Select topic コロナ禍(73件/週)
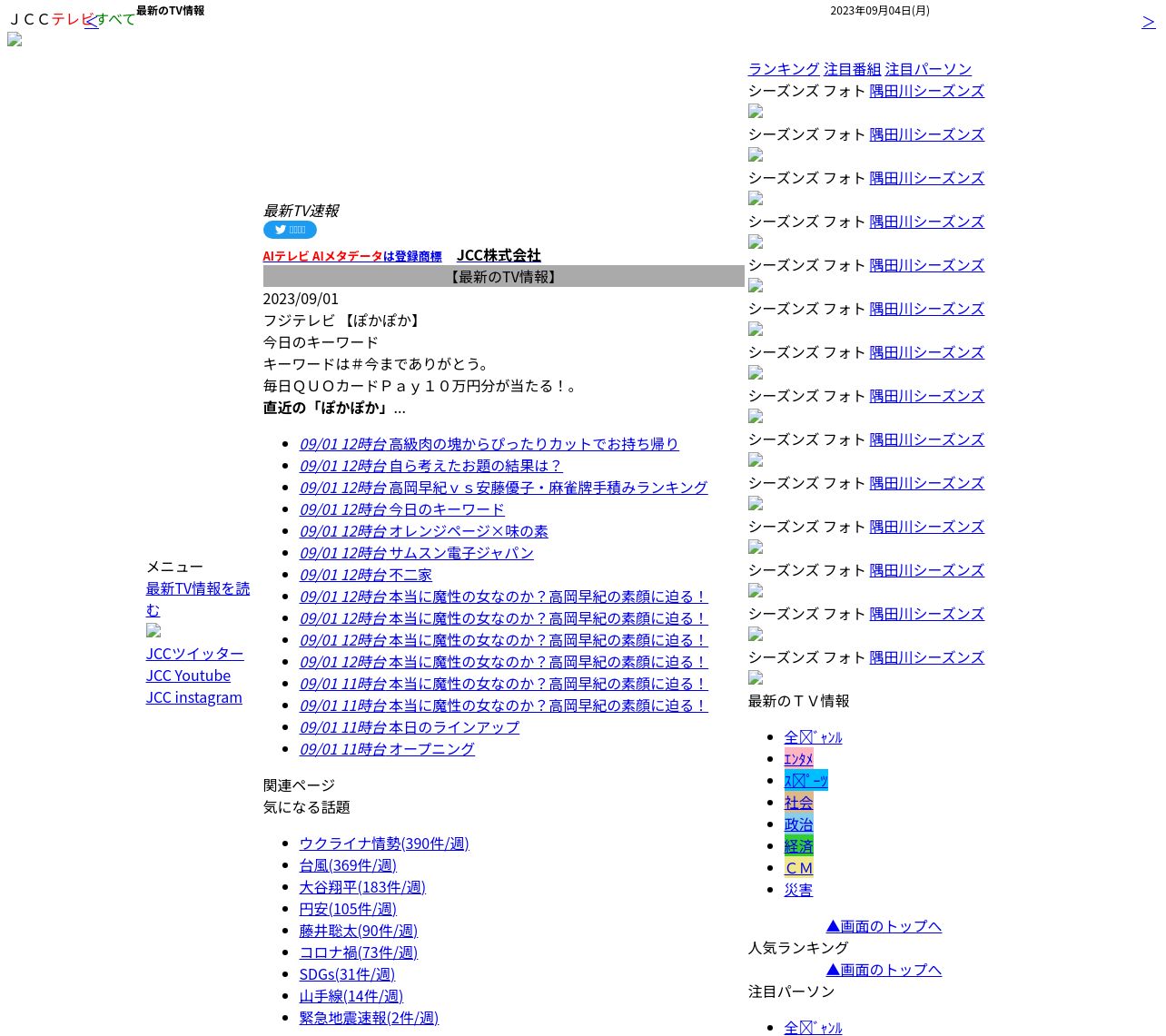1166x1036 pixels. point(359,952)
